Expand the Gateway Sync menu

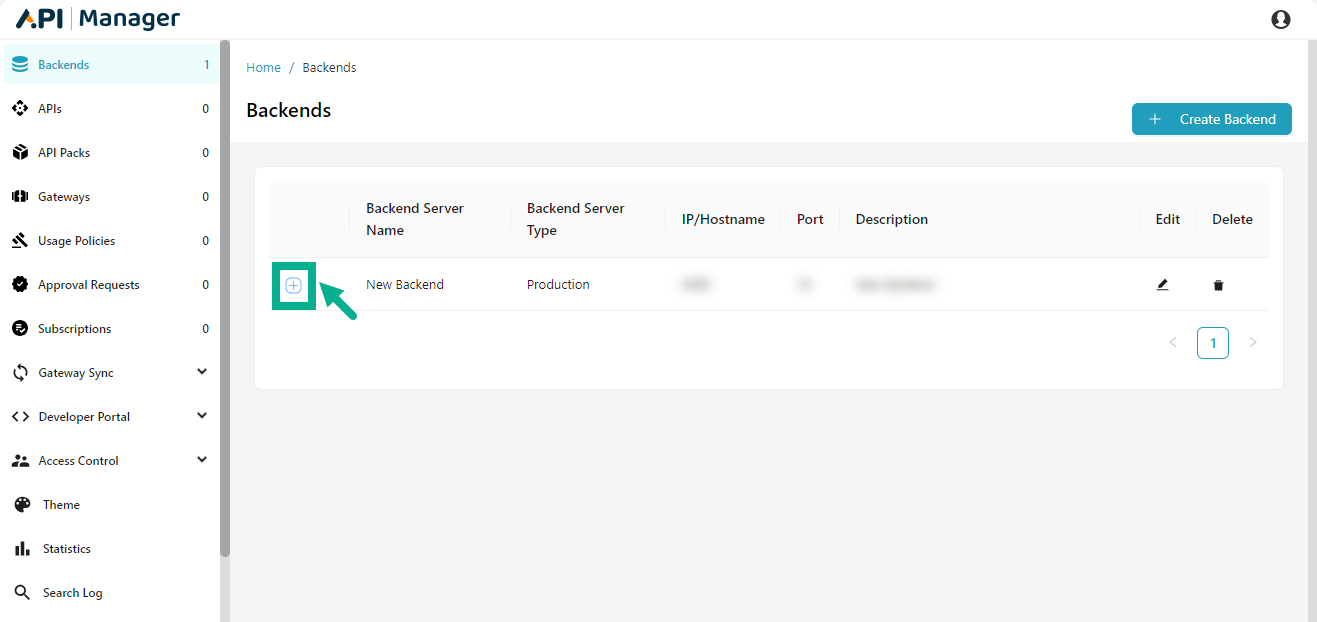point(202,372)
